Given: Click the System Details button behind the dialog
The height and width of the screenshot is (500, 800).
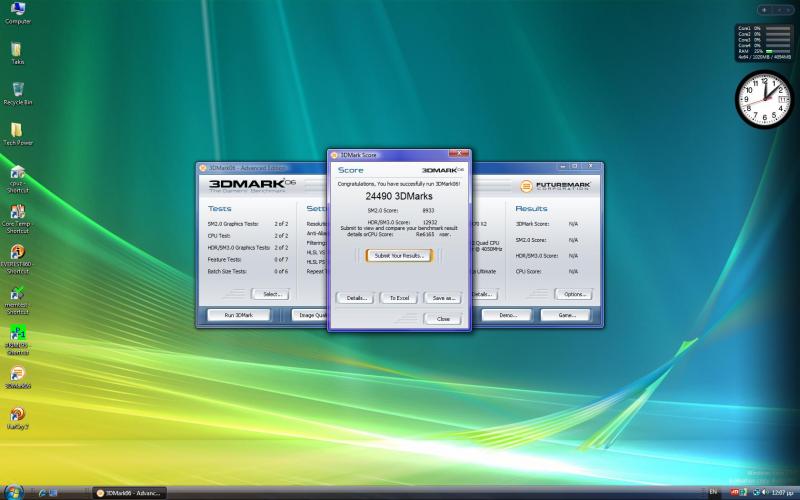Looking at the screenshot, I should [485, 294].
